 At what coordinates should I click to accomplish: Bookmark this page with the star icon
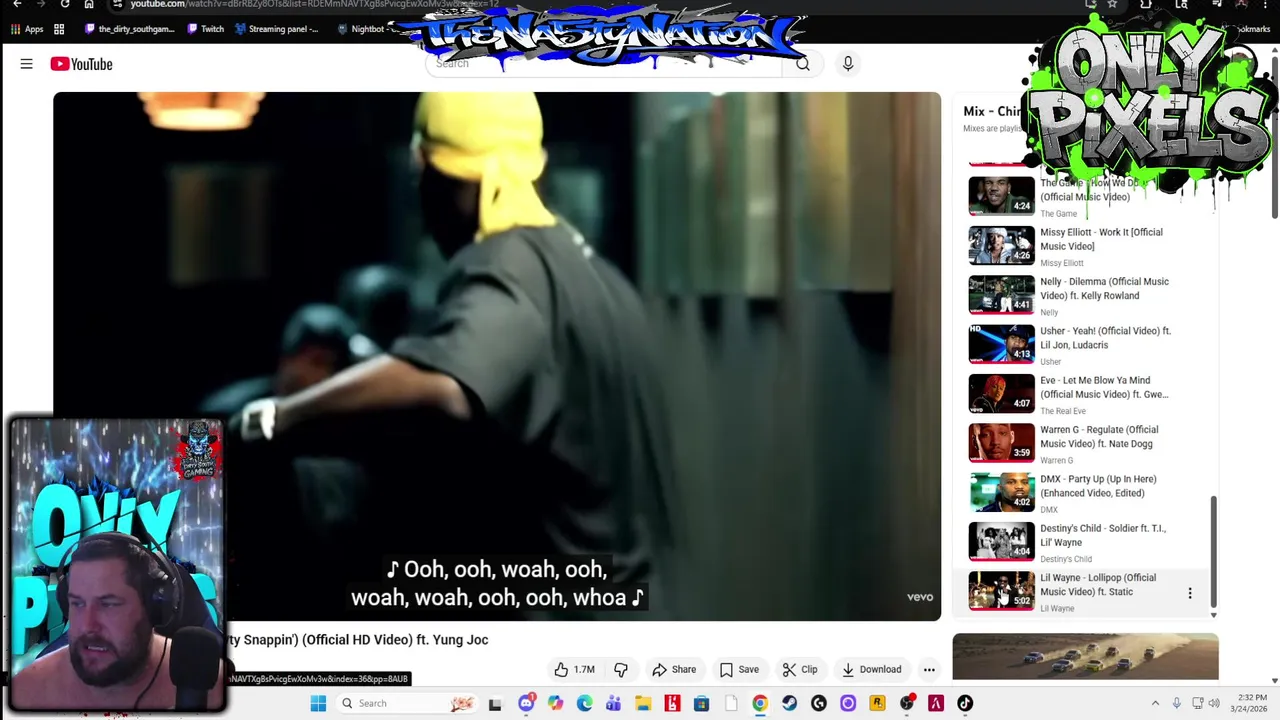pos(1112,4)
